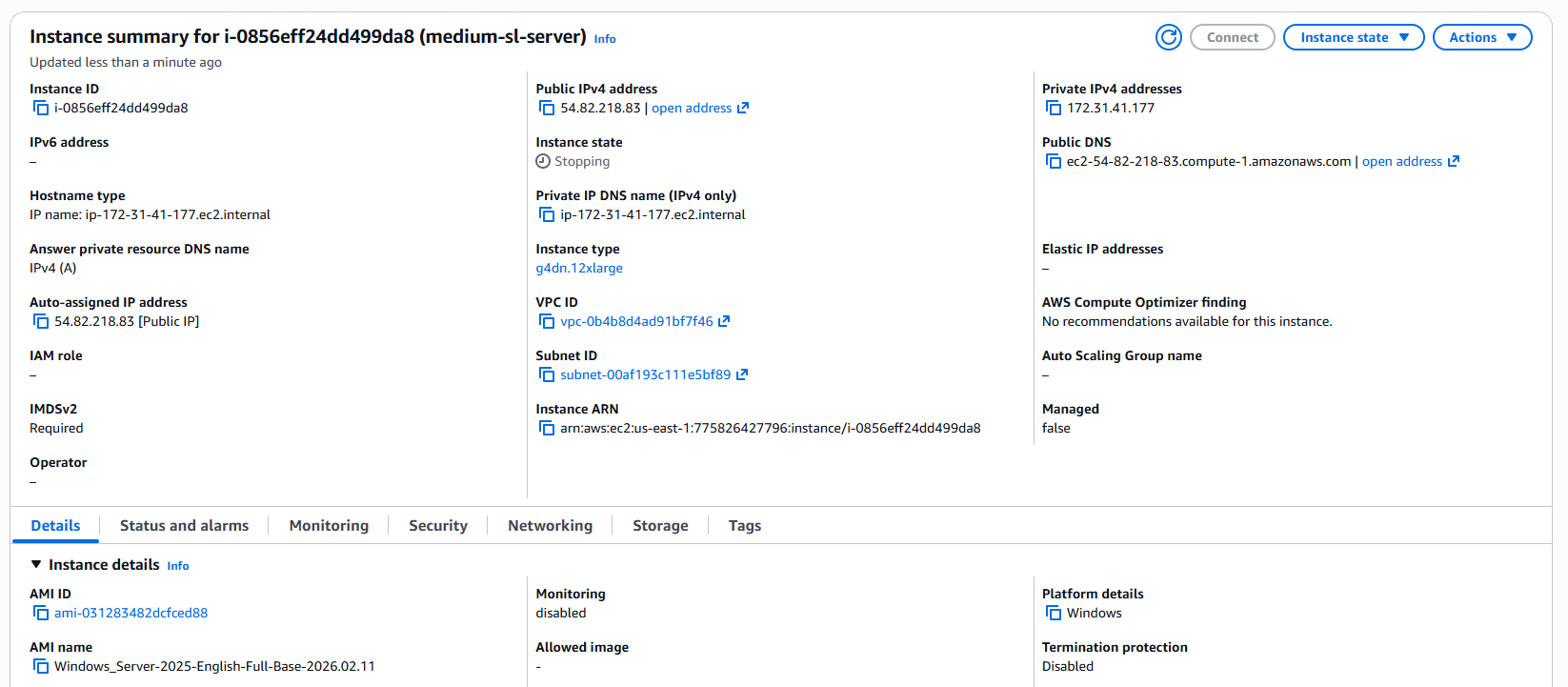Viewport: 1568px width, 687px height.
Task: Open the Status and alarms tab
Action: (x=184, y=526)
